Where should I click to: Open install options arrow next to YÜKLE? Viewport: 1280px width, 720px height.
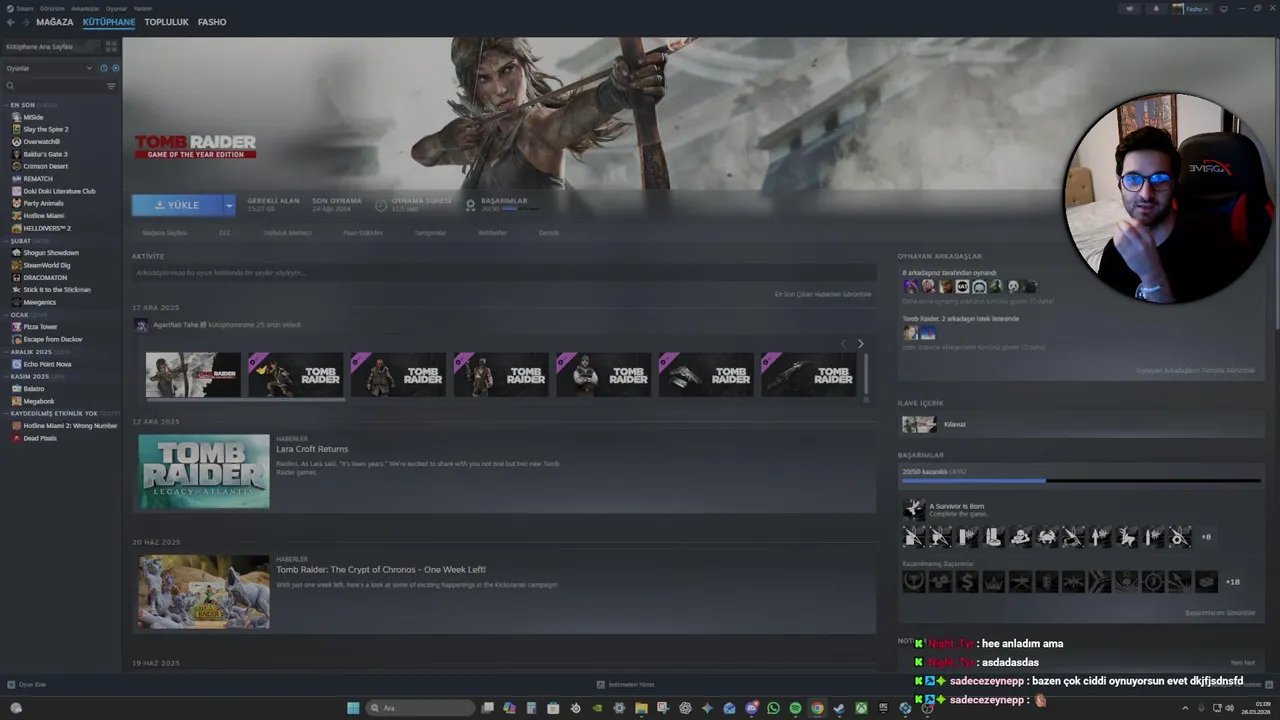point(229,205)
